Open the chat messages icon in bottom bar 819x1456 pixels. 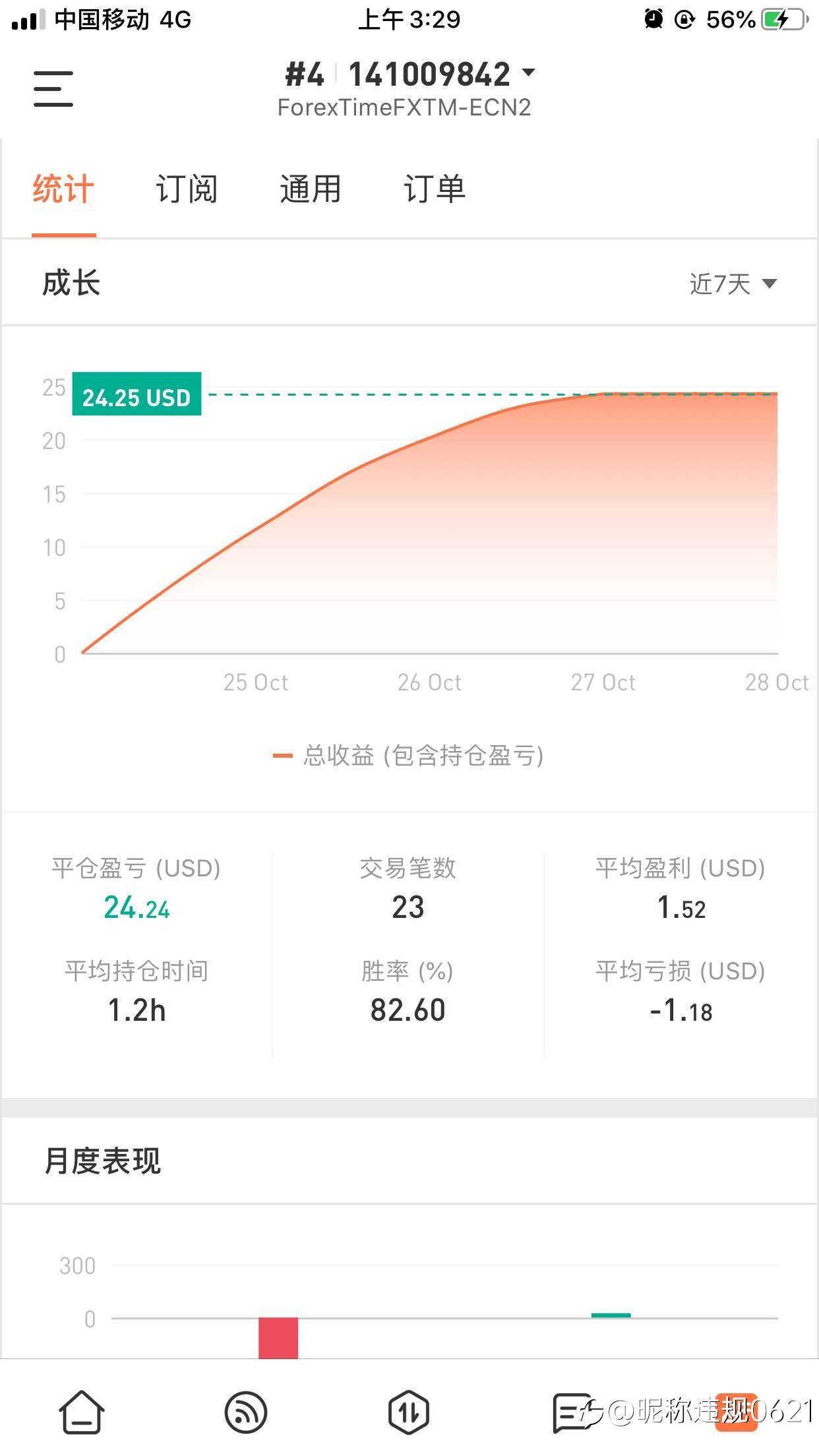click(572, 1412)
